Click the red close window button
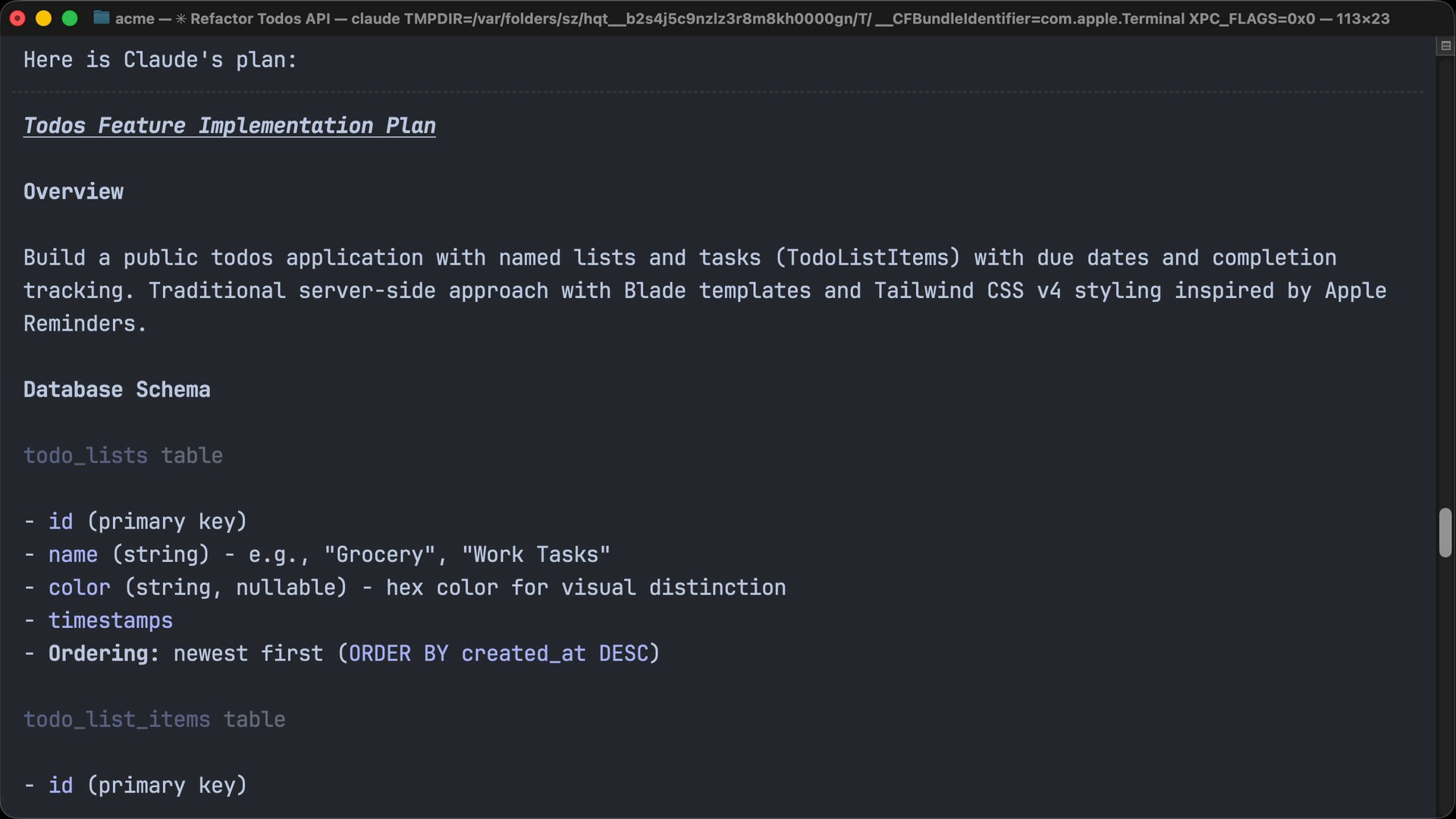This screenshot has width=1456, height=819. tap(17, 18)
